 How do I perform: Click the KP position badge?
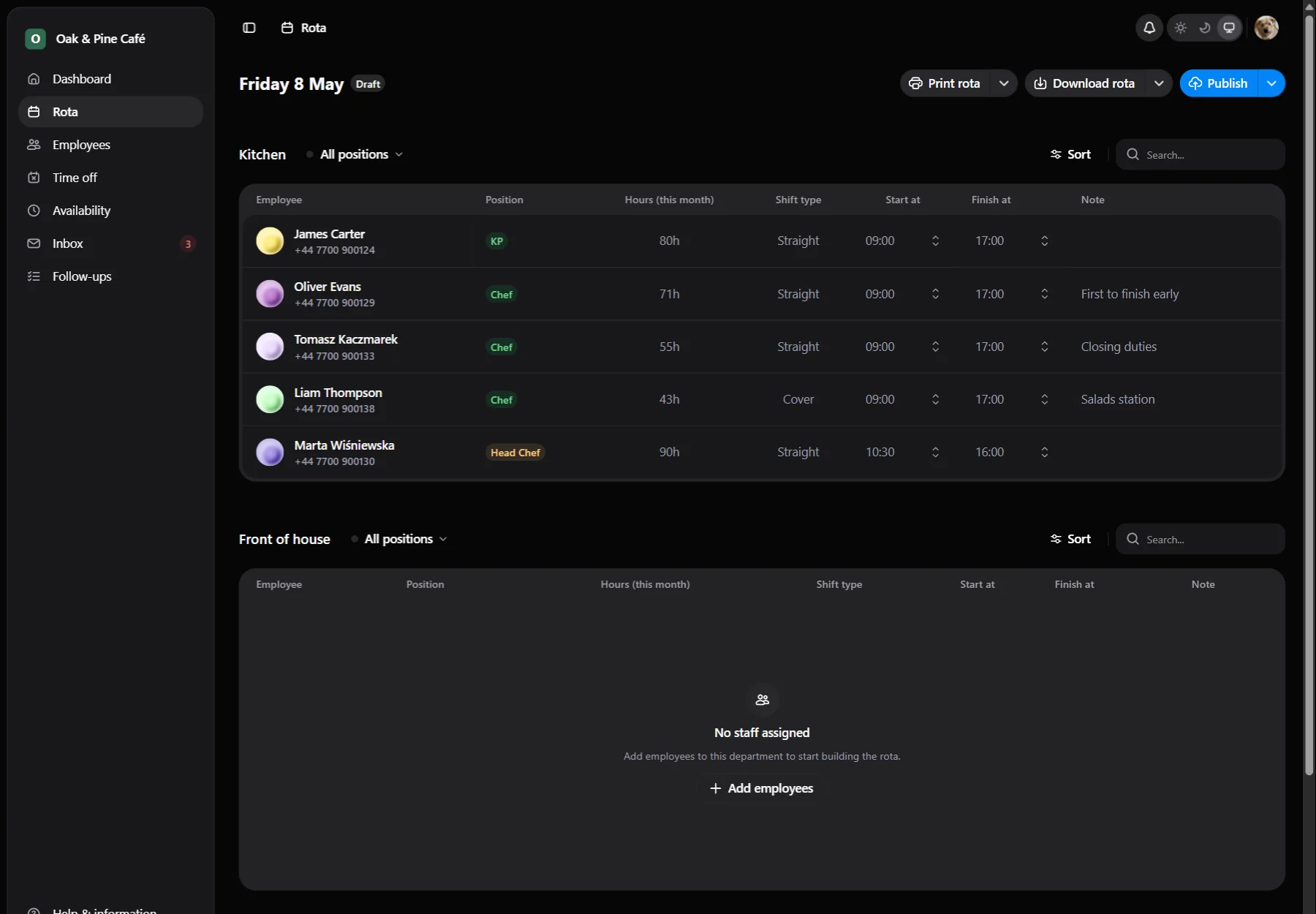(496, 241)
